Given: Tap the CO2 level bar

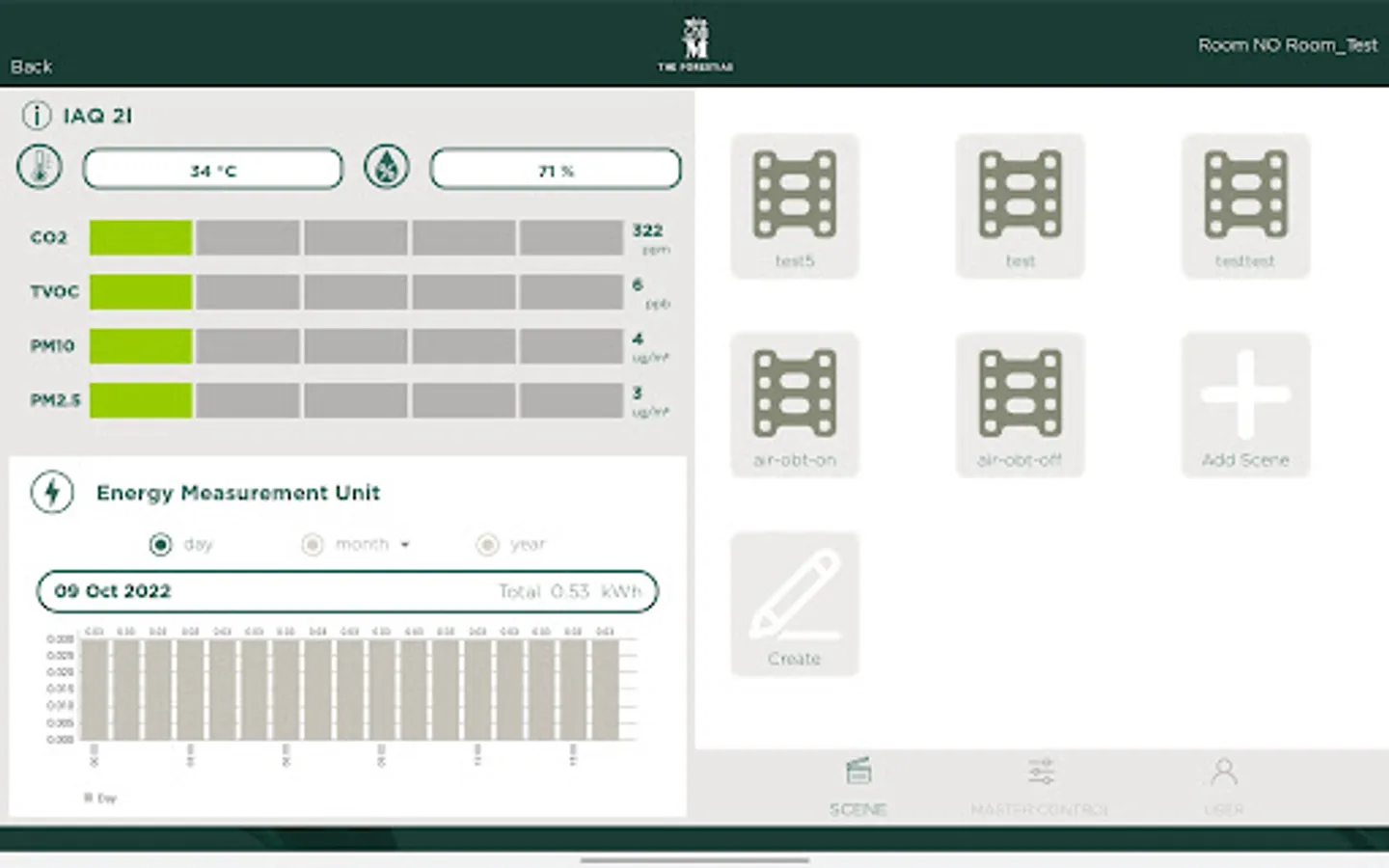Looking at the screenshot, I should [x=356, y=237].
